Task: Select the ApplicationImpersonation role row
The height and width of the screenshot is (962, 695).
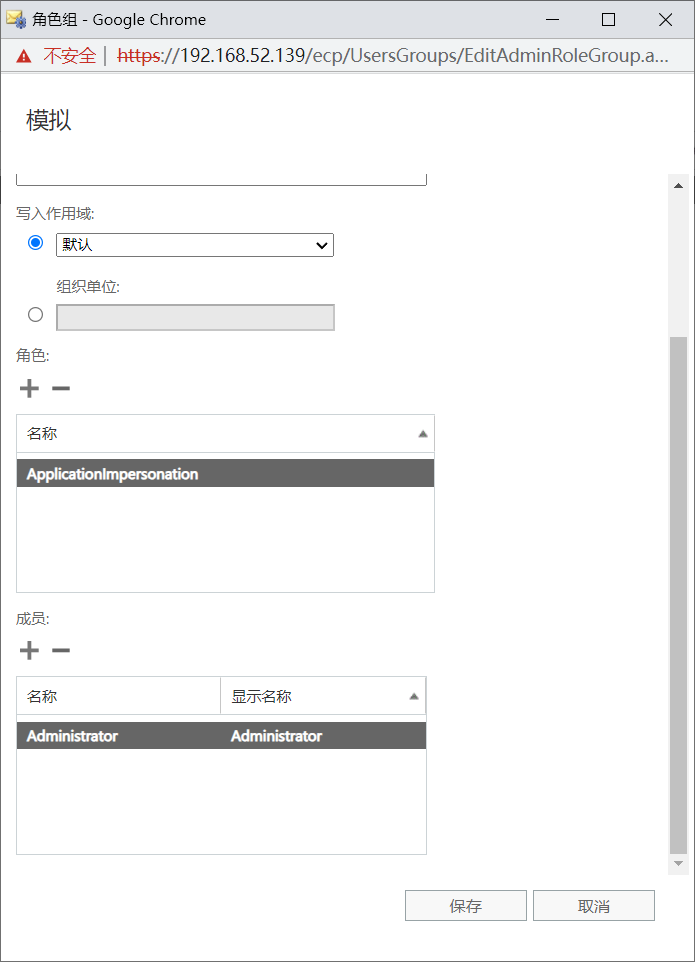Action: (225, 474)
